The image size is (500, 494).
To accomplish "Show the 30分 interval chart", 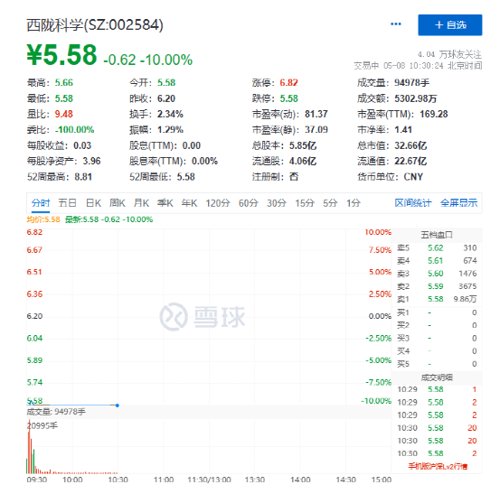I will tap(277, 203).
